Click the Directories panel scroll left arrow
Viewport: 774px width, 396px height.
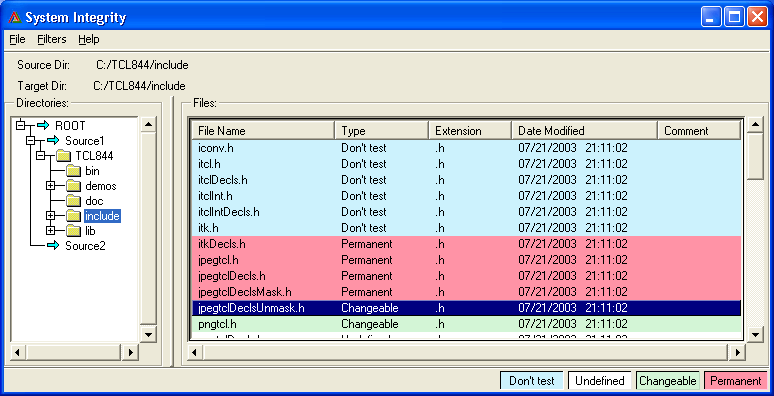pos(18,352)
